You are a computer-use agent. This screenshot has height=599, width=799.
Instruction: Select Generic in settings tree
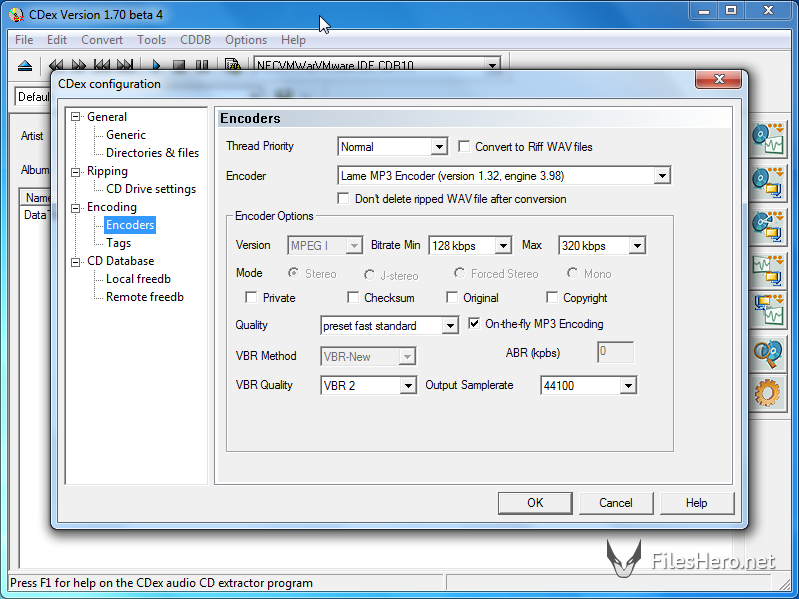click(x=126, y=135)
